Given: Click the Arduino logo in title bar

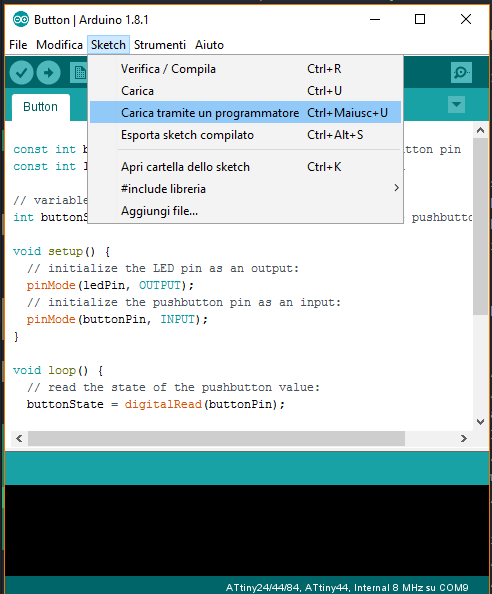Looking at the screenshot, I should [20, 19].
